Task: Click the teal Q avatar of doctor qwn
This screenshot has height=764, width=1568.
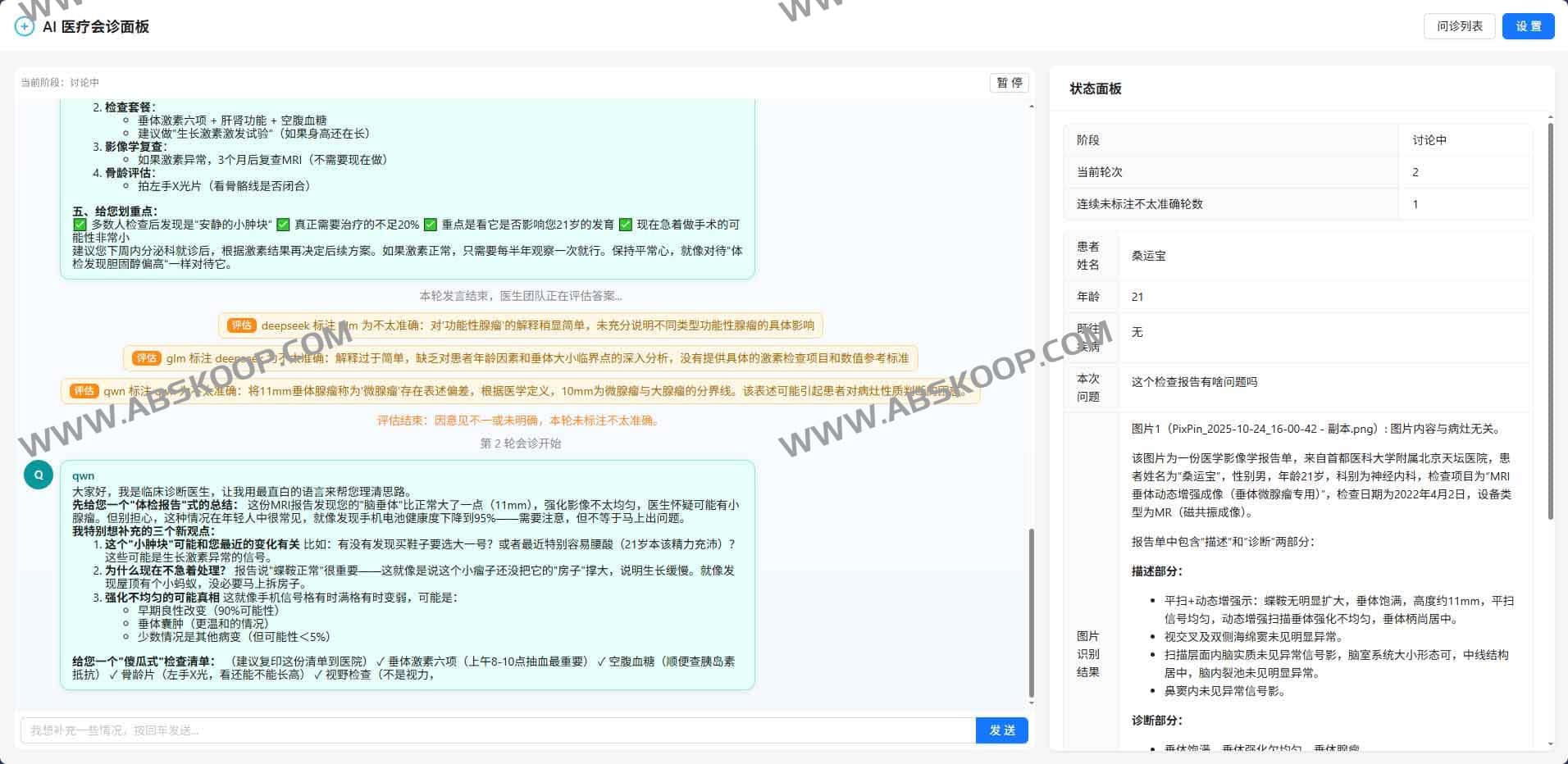Action: [x=38, y=474]
